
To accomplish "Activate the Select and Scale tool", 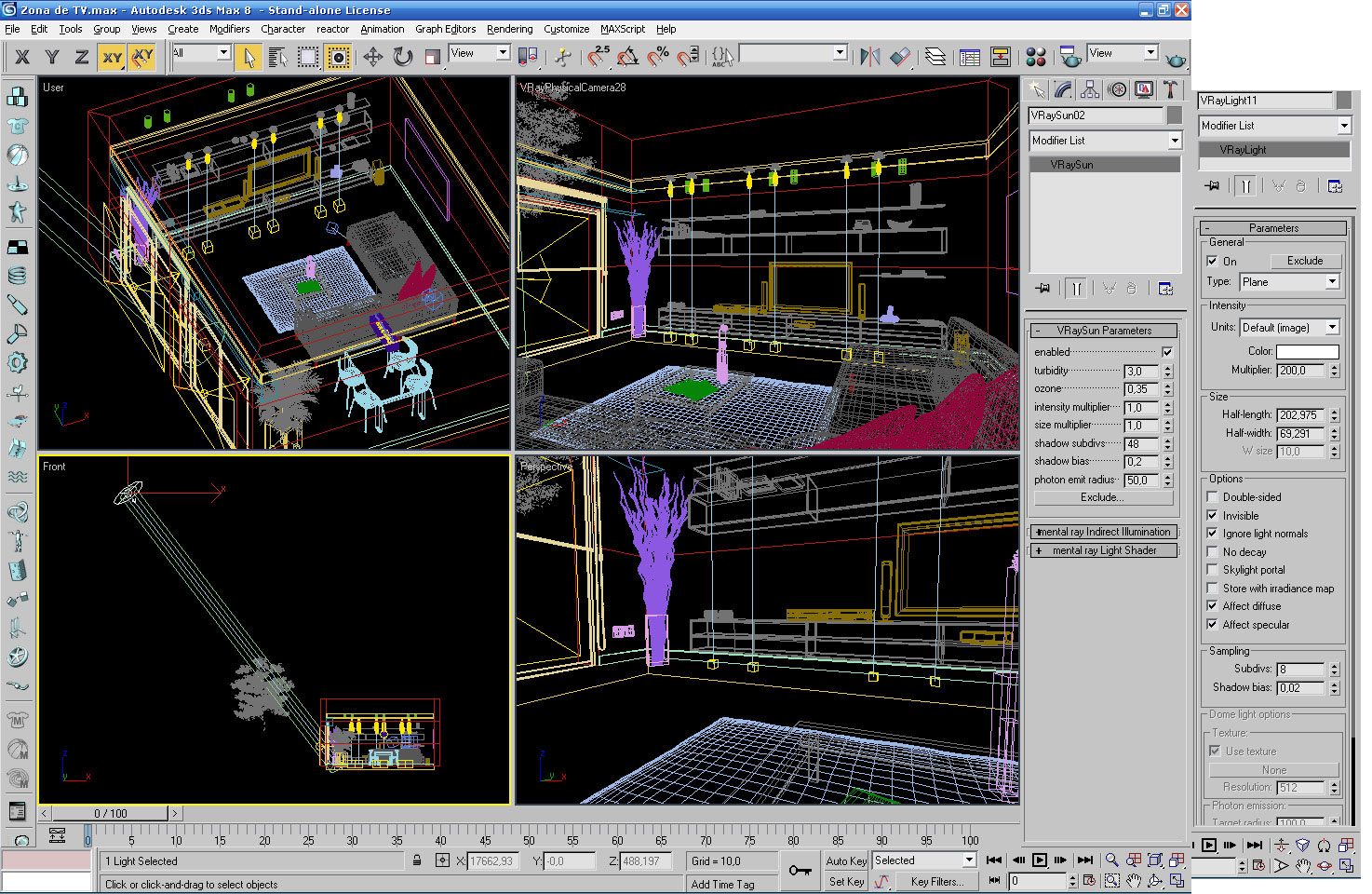I will pos(433,58).
